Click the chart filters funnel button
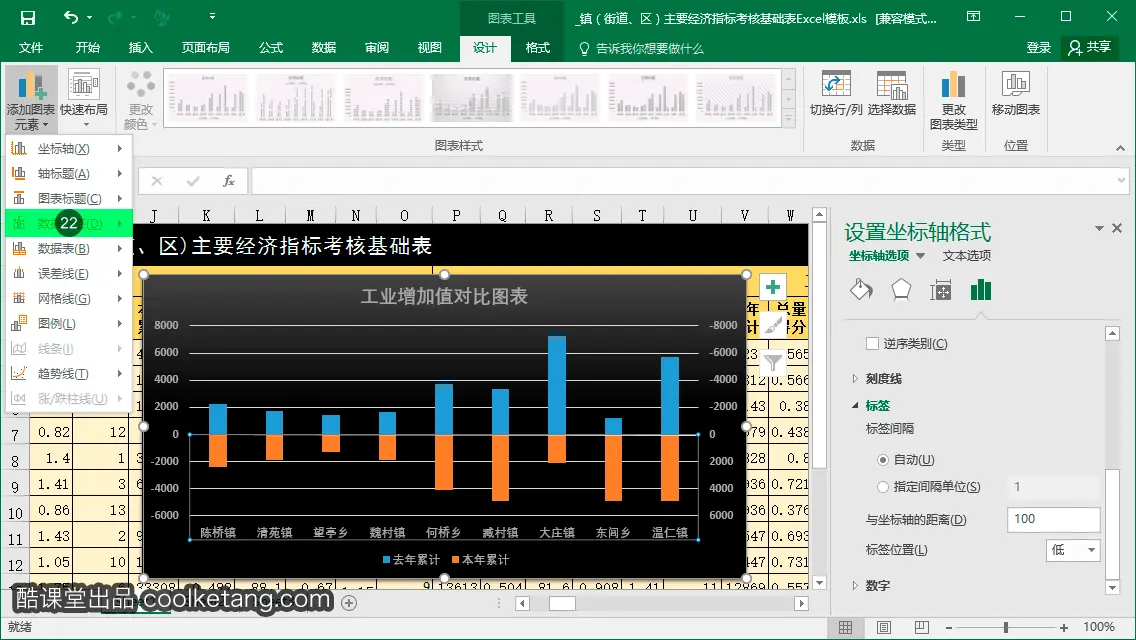 773,361
